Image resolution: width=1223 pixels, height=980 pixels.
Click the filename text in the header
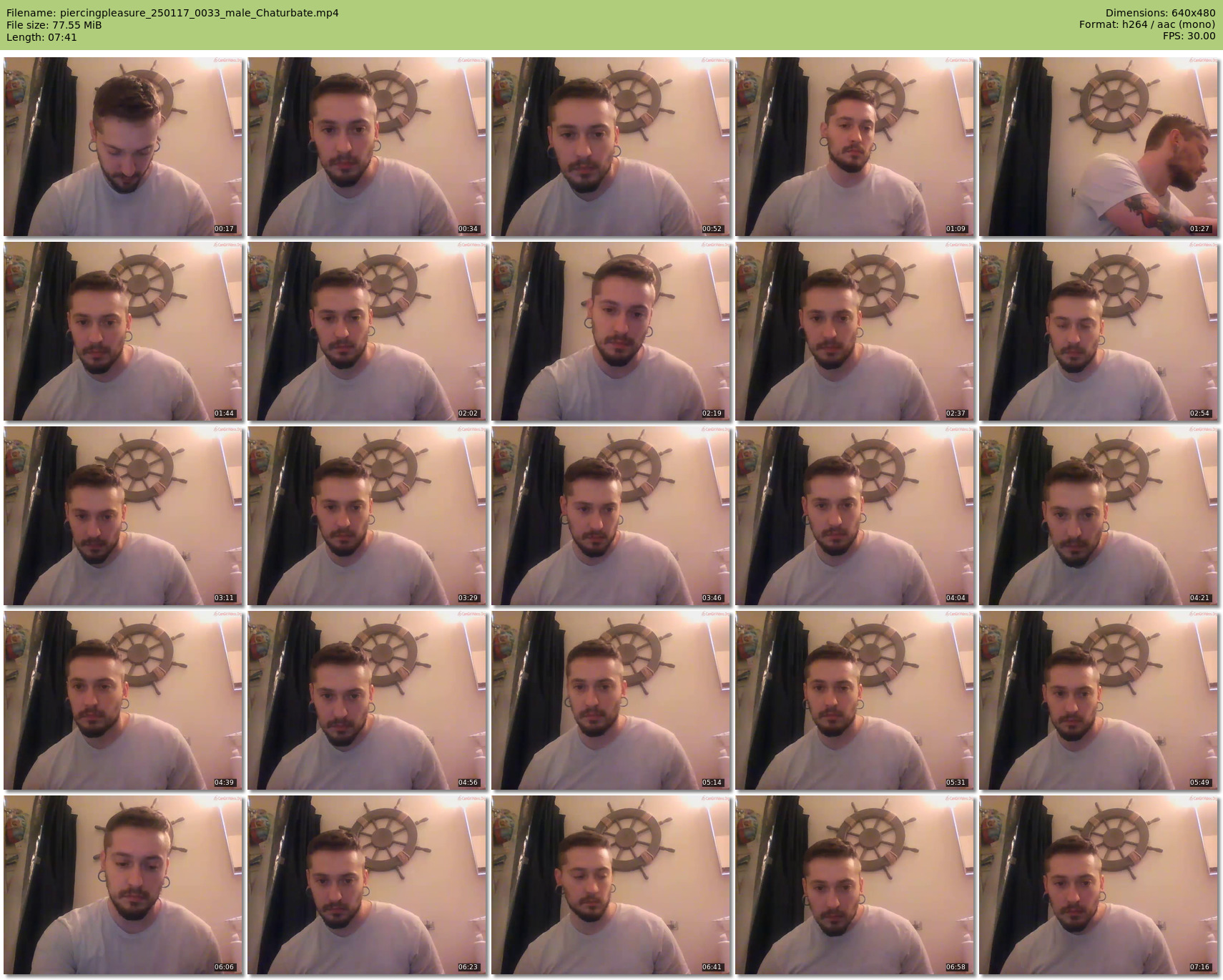pos(172,13)
